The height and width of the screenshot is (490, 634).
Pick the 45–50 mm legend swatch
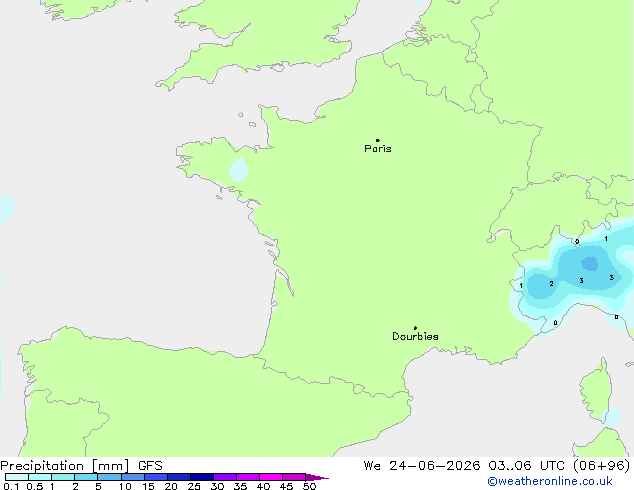294,477
